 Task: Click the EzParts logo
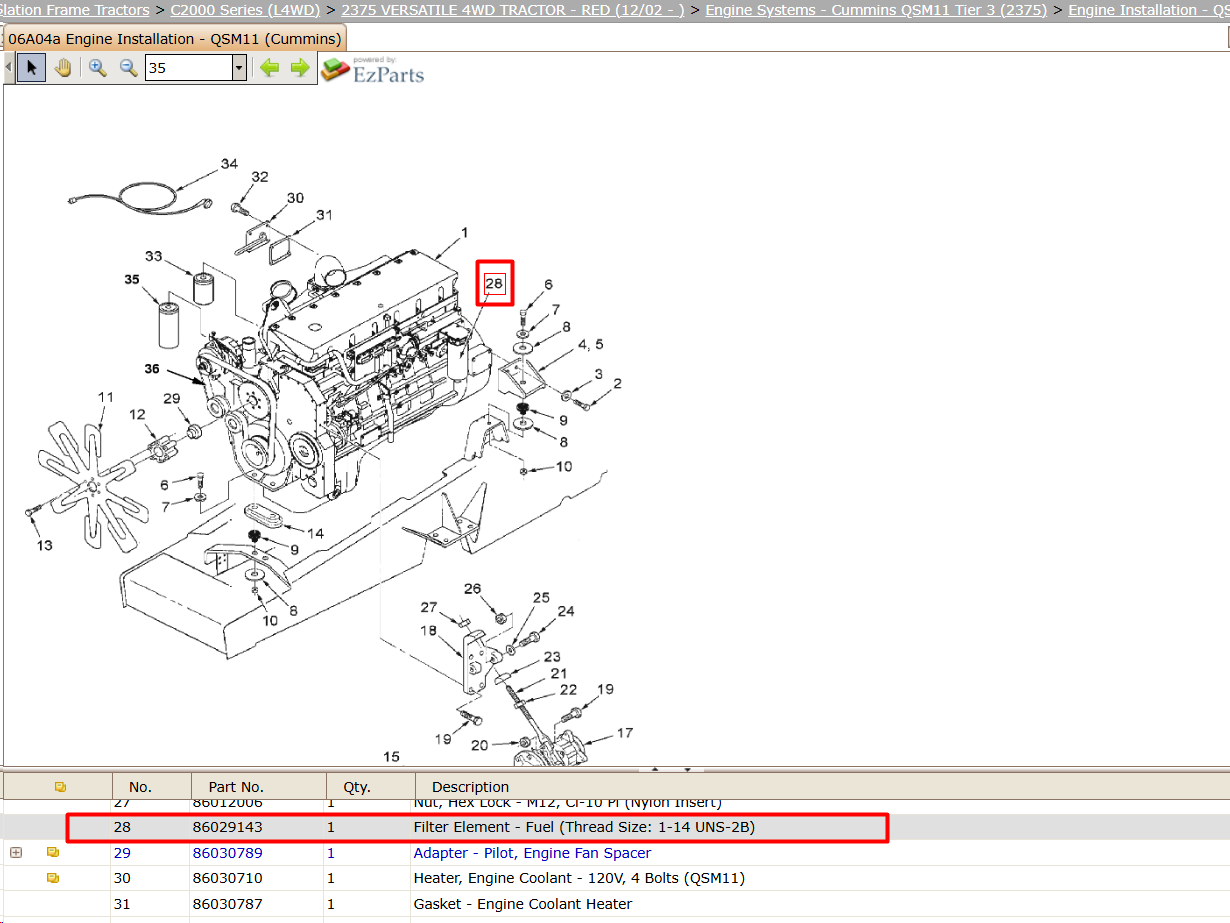click(x=372, y=69)
